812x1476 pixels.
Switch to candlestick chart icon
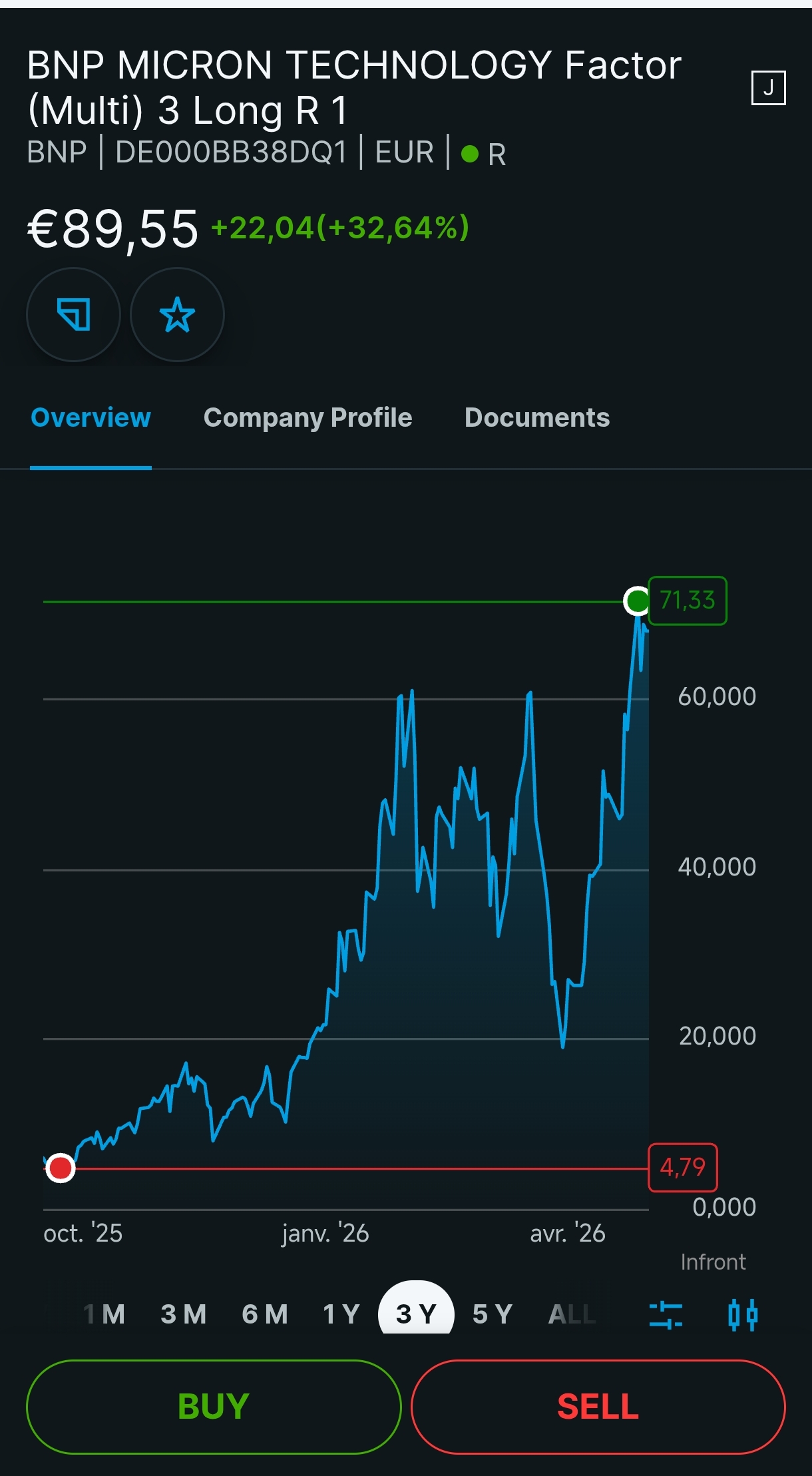click(743, 1315)
